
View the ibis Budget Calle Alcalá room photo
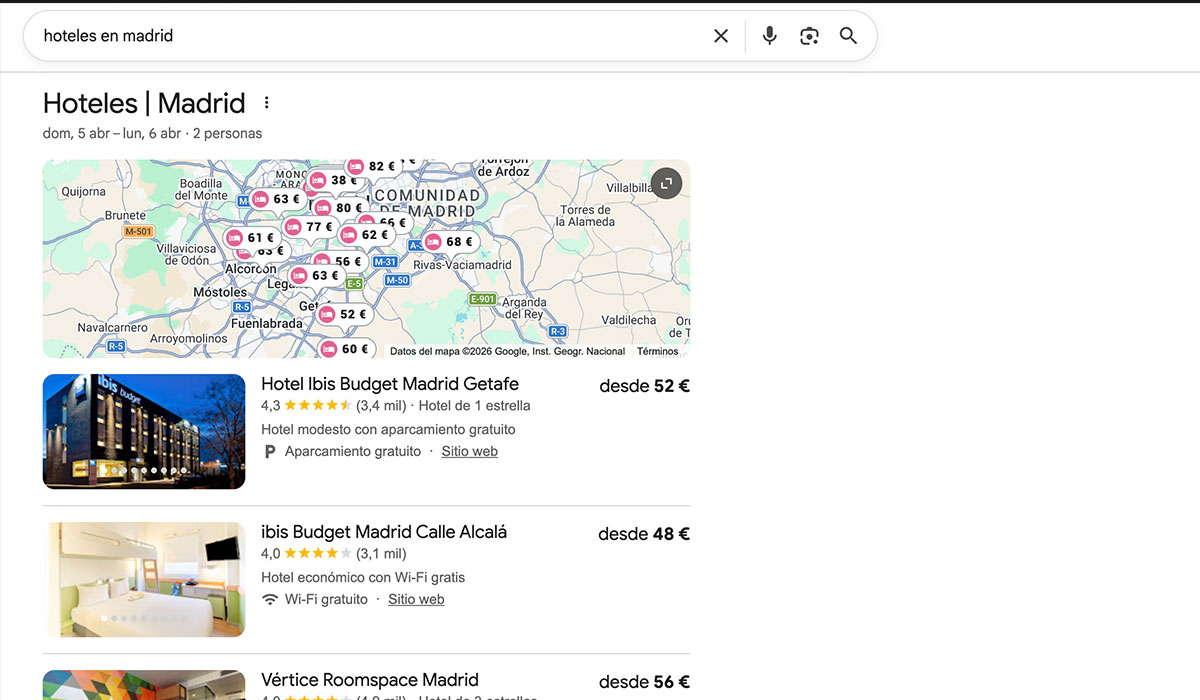coord(144,580)
